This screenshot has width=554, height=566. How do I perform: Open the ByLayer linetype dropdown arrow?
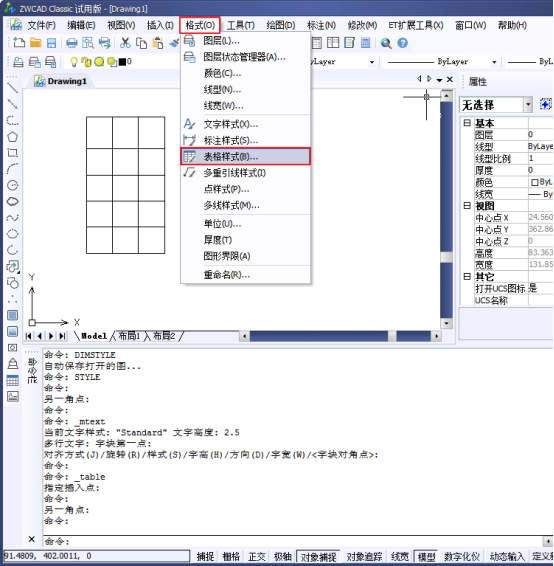point(494,62)
